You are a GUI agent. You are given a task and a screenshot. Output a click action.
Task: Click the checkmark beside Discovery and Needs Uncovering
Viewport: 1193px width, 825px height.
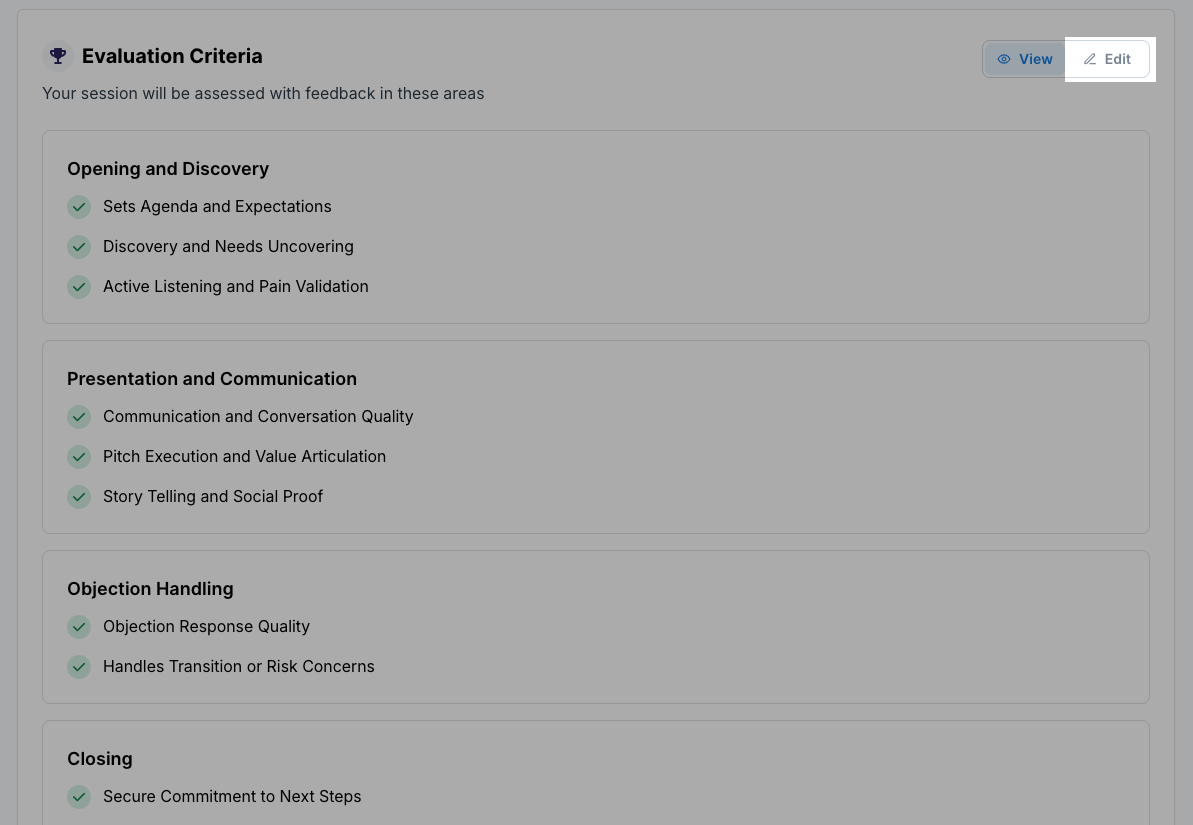click(79, 247)
